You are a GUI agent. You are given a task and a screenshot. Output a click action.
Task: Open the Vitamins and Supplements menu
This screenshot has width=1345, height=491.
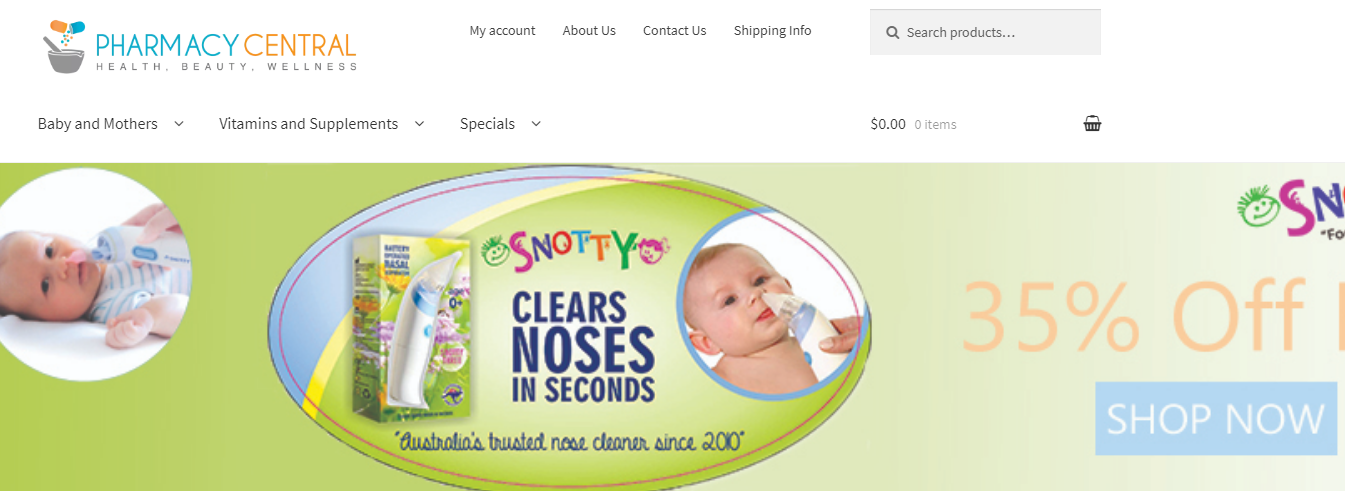[309, 124]
